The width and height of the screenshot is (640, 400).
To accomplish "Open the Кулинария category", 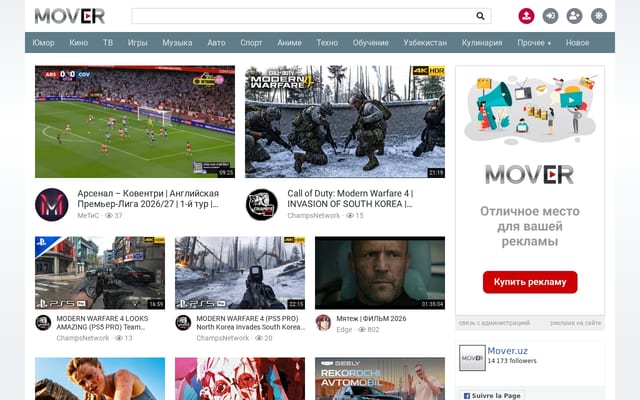I will pyautogui.click(x=482, y=42).
